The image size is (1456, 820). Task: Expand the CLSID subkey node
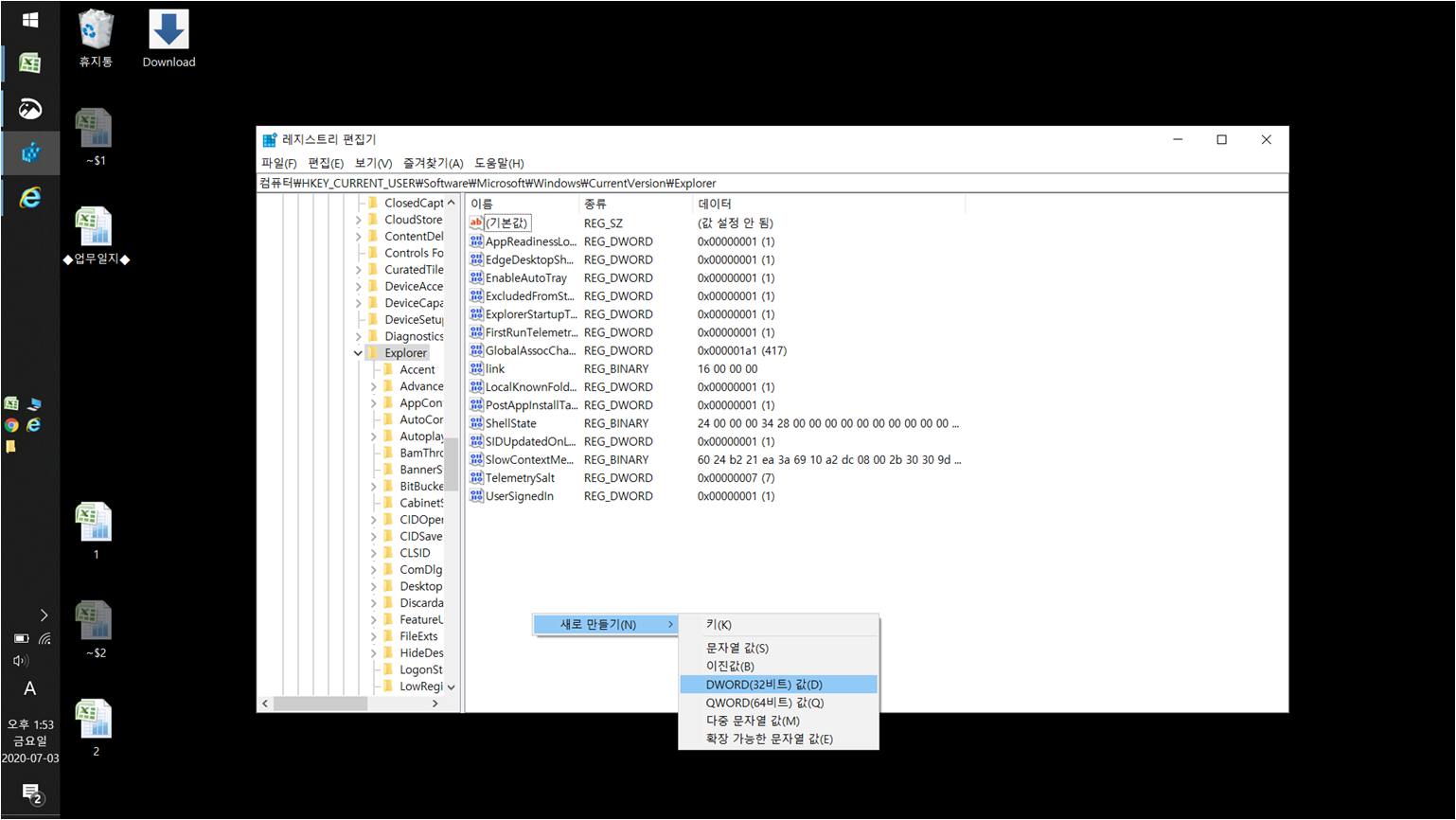click(373, 553)
